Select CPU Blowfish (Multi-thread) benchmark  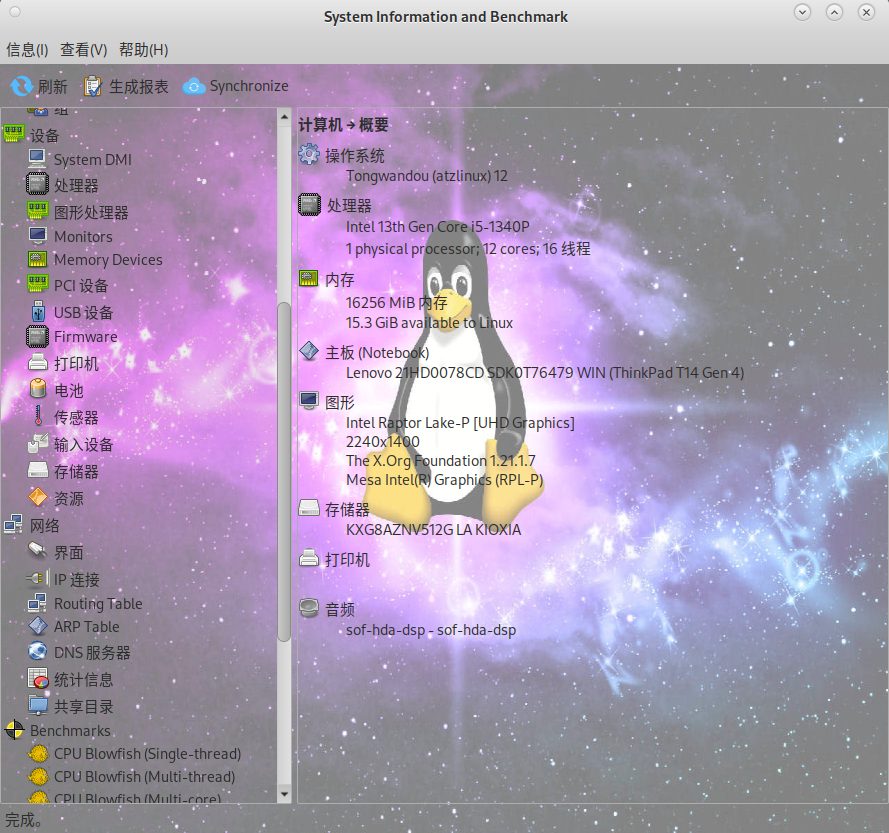[x=145, y=777]
